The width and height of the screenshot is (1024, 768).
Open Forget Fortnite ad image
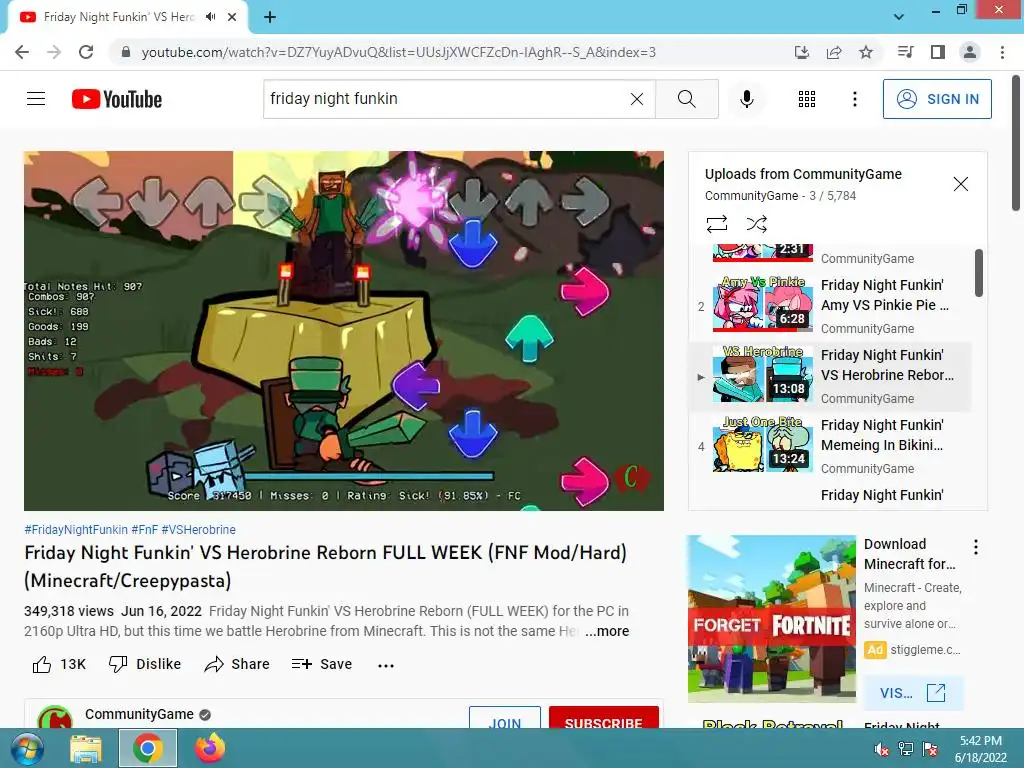click(x=772, y=618)
